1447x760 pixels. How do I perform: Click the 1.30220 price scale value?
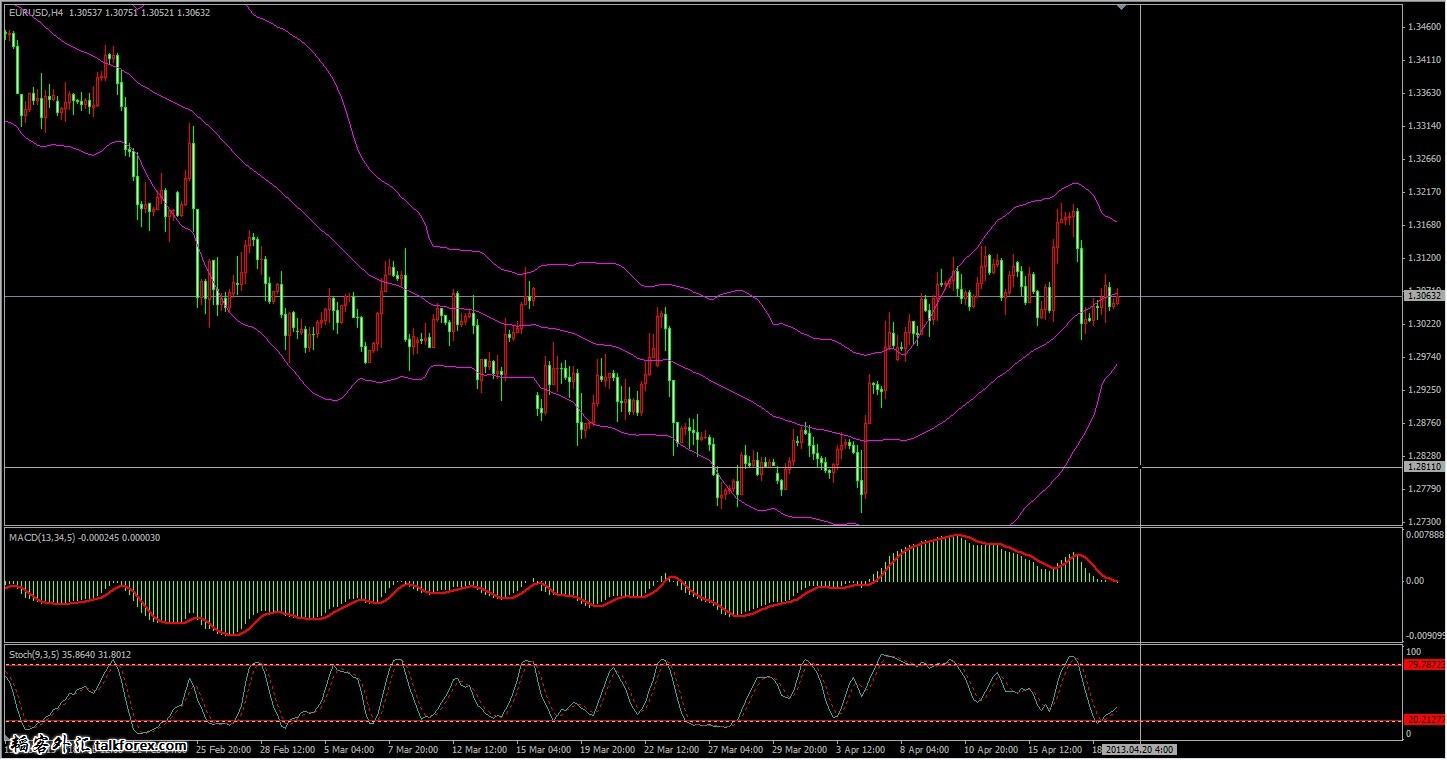[x=1424, y=324]
